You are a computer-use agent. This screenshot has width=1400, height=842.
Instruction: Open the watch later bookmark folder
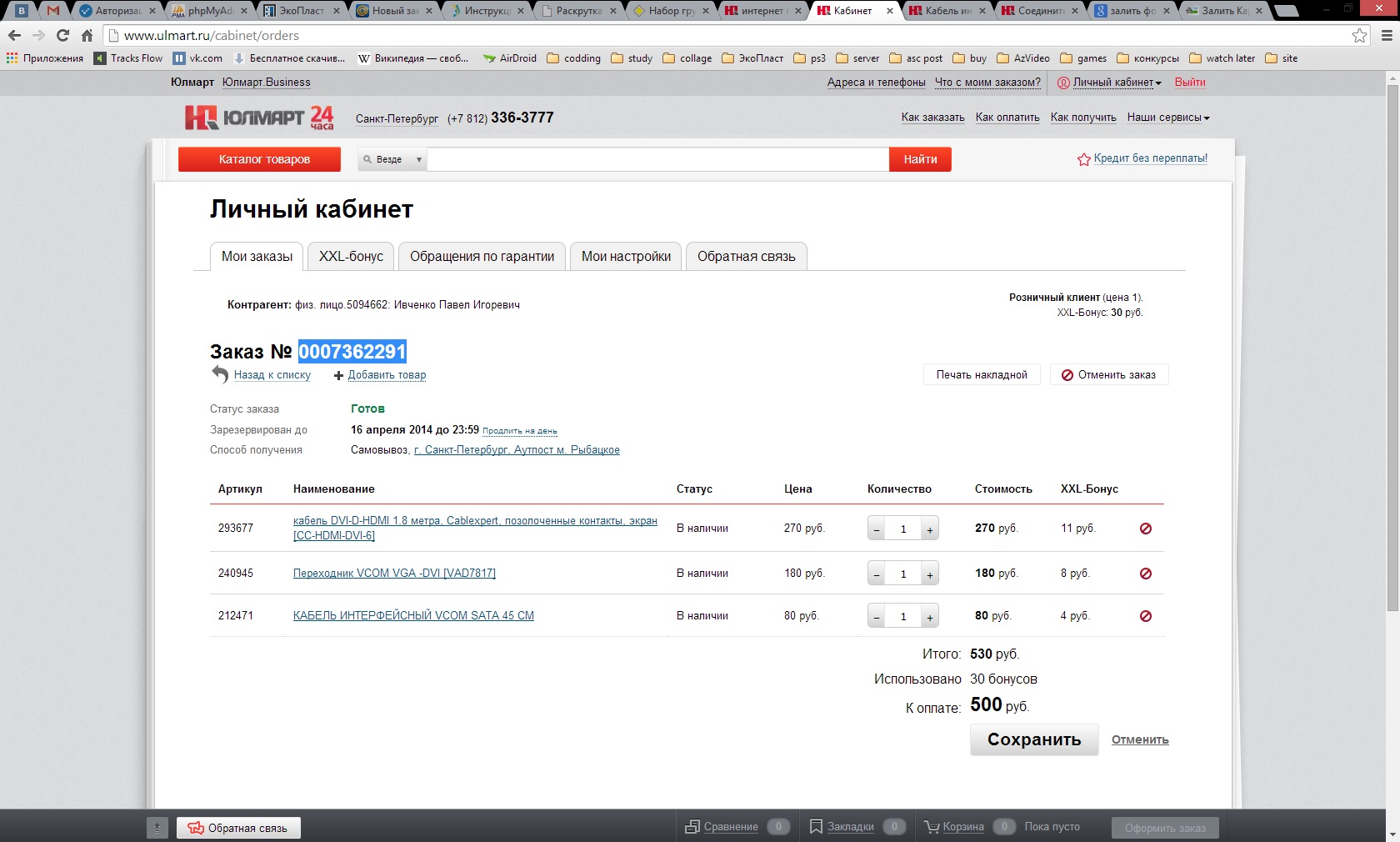(x=1222, y=58)
